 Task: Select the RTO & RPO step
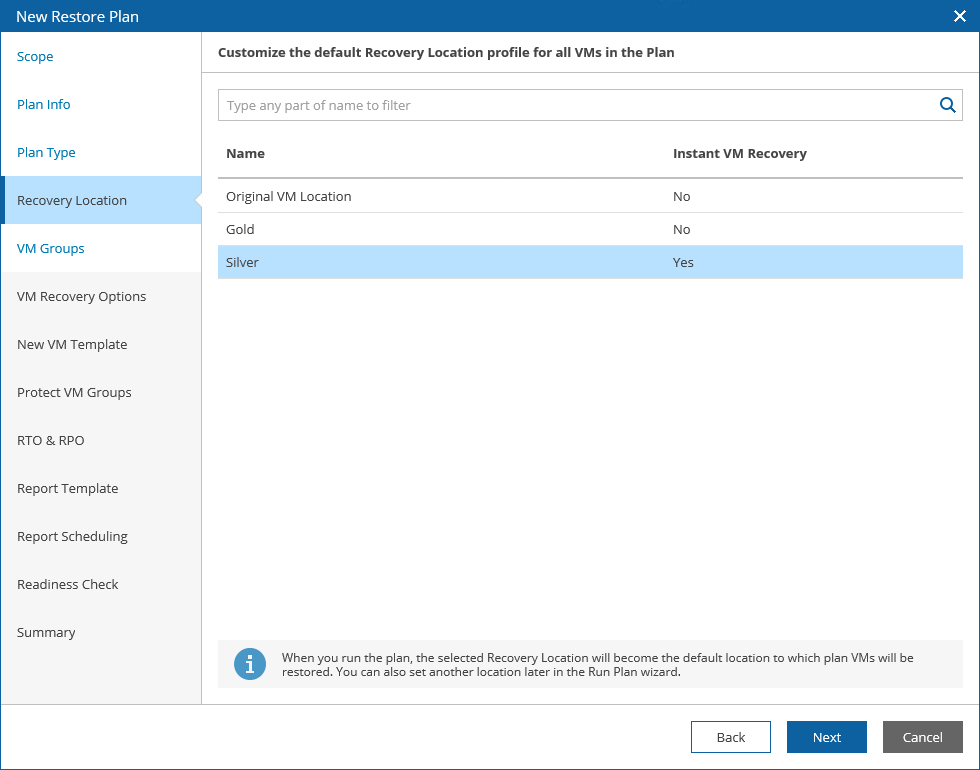point(44,441)
